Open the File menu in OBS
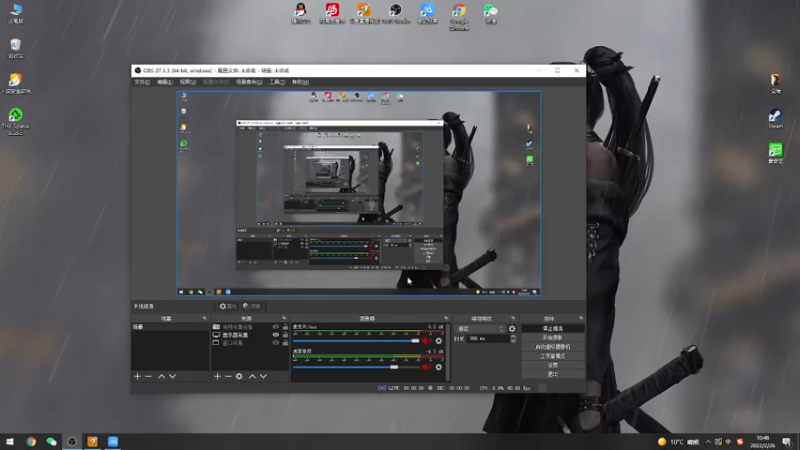 click(x=142, y=82)
